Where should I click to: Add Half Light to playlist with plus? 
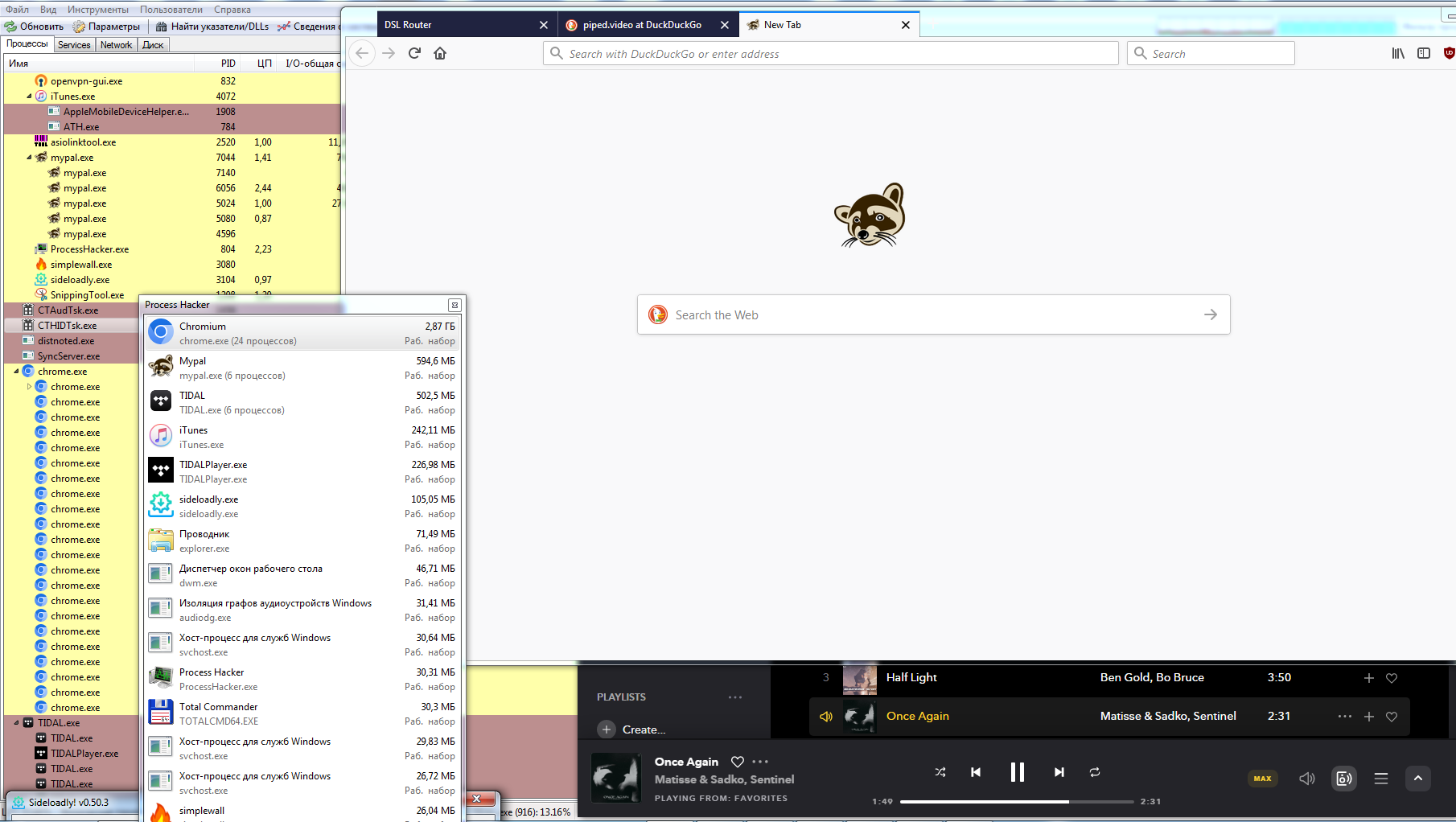[x=1369, y=678]
